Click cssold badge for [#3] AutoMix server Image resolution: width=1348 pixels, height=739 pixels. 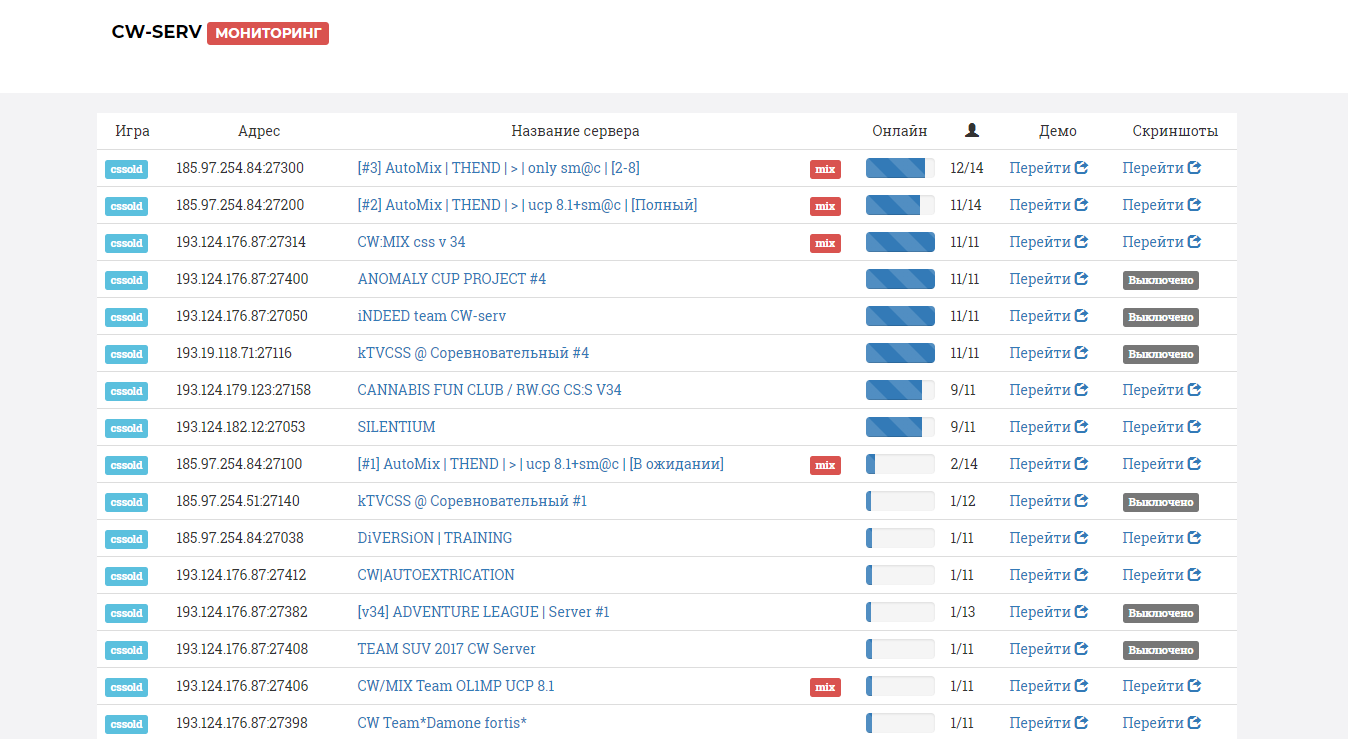[126, 169]
